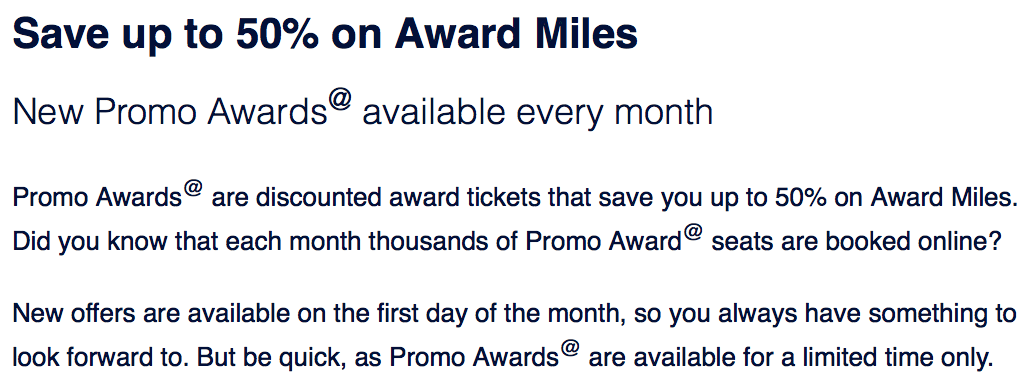Click the @ superscript before 'seats are booked online'
1034x392 pixels.
tap(693, 234)
